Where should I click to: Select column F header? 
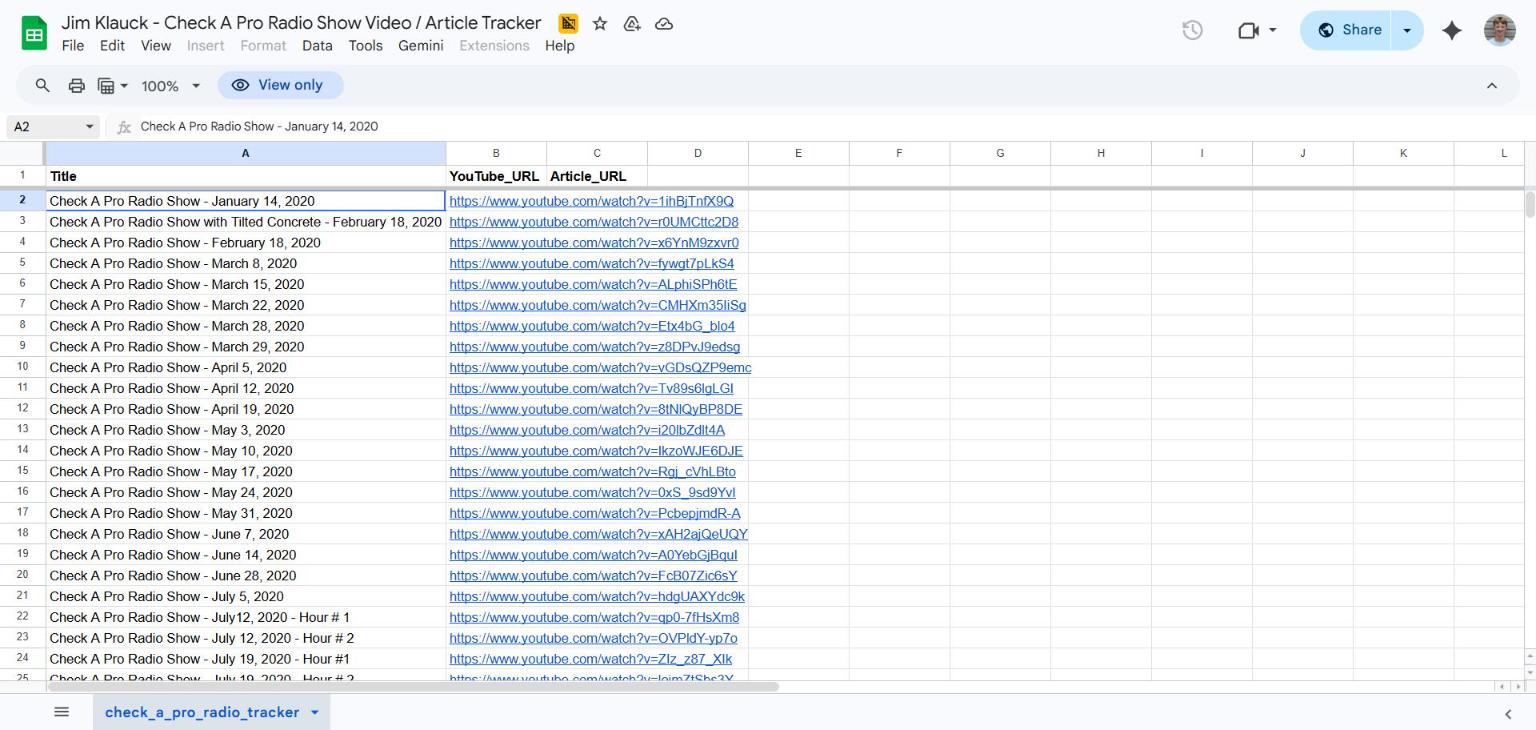coord(900,153)
